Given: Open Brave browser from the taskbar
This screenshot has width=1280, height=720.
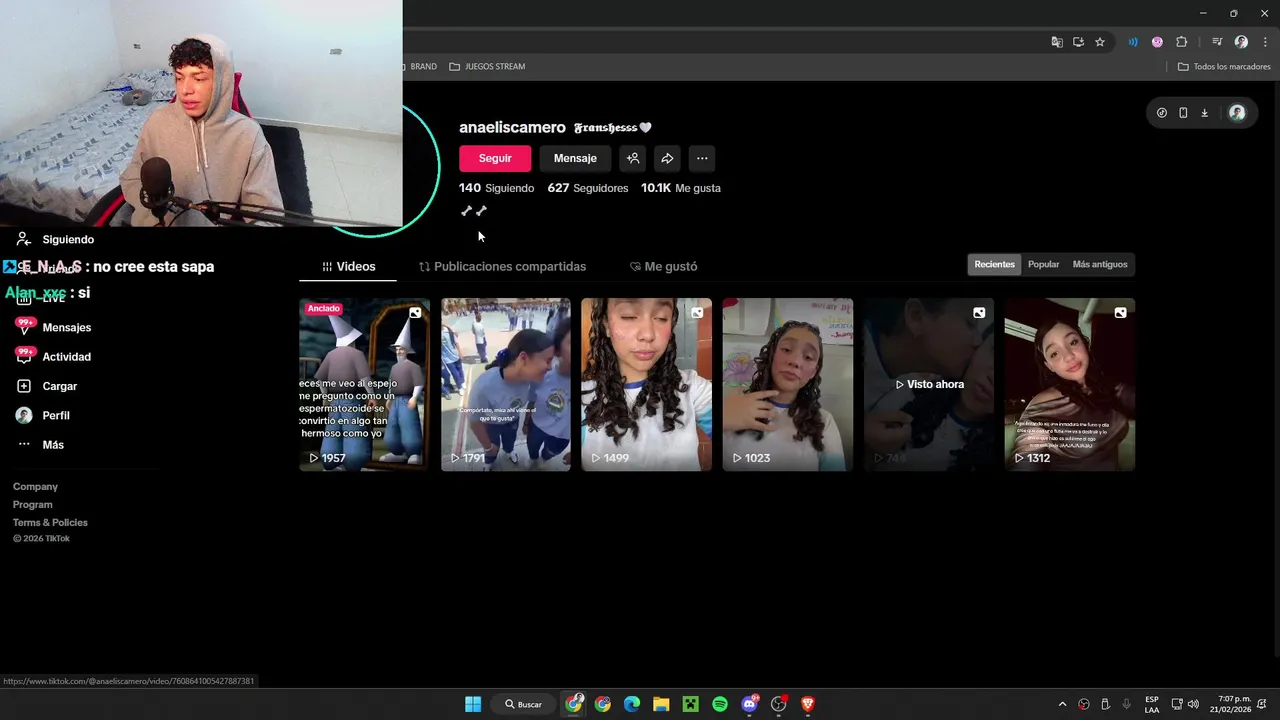Looking at the screenshot, I should coord(808,704).
